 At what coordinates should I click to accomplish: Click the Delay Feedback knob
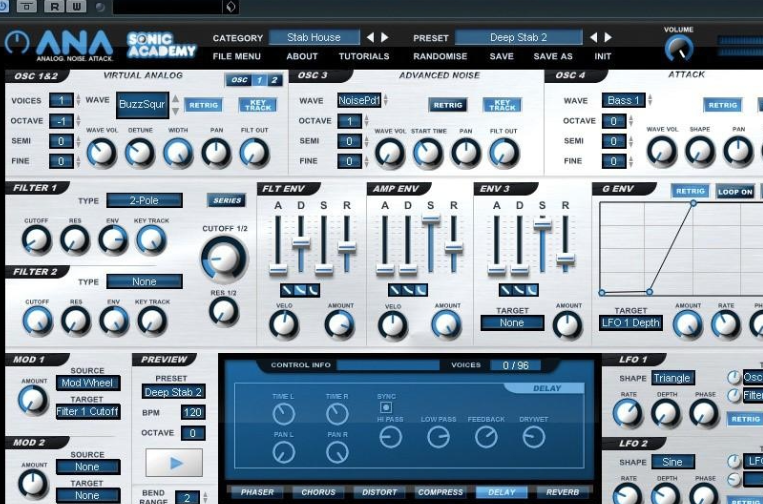pos(486,436)
